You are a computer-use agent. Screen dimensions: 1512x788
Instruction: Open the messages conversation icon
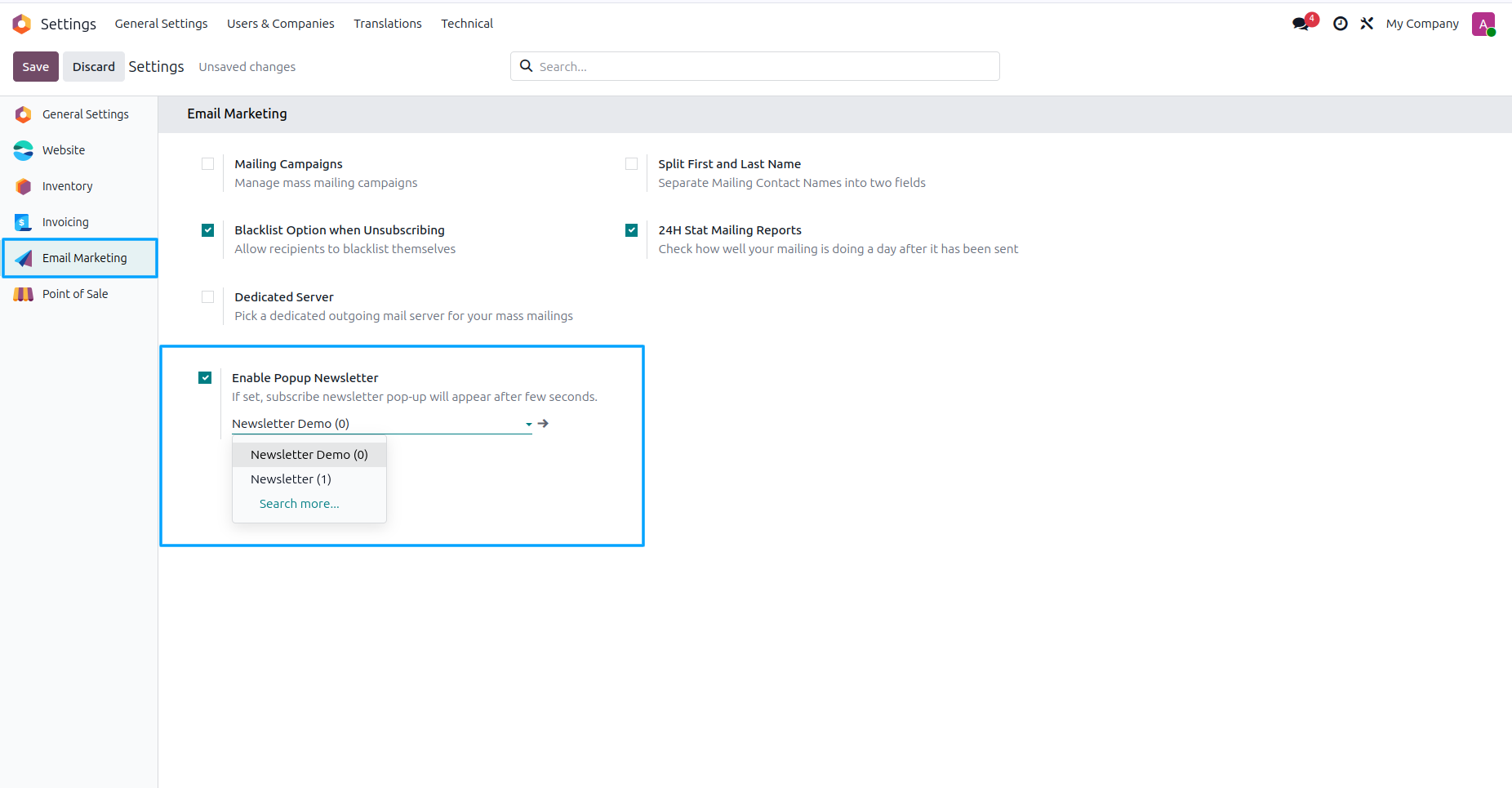1301,24
